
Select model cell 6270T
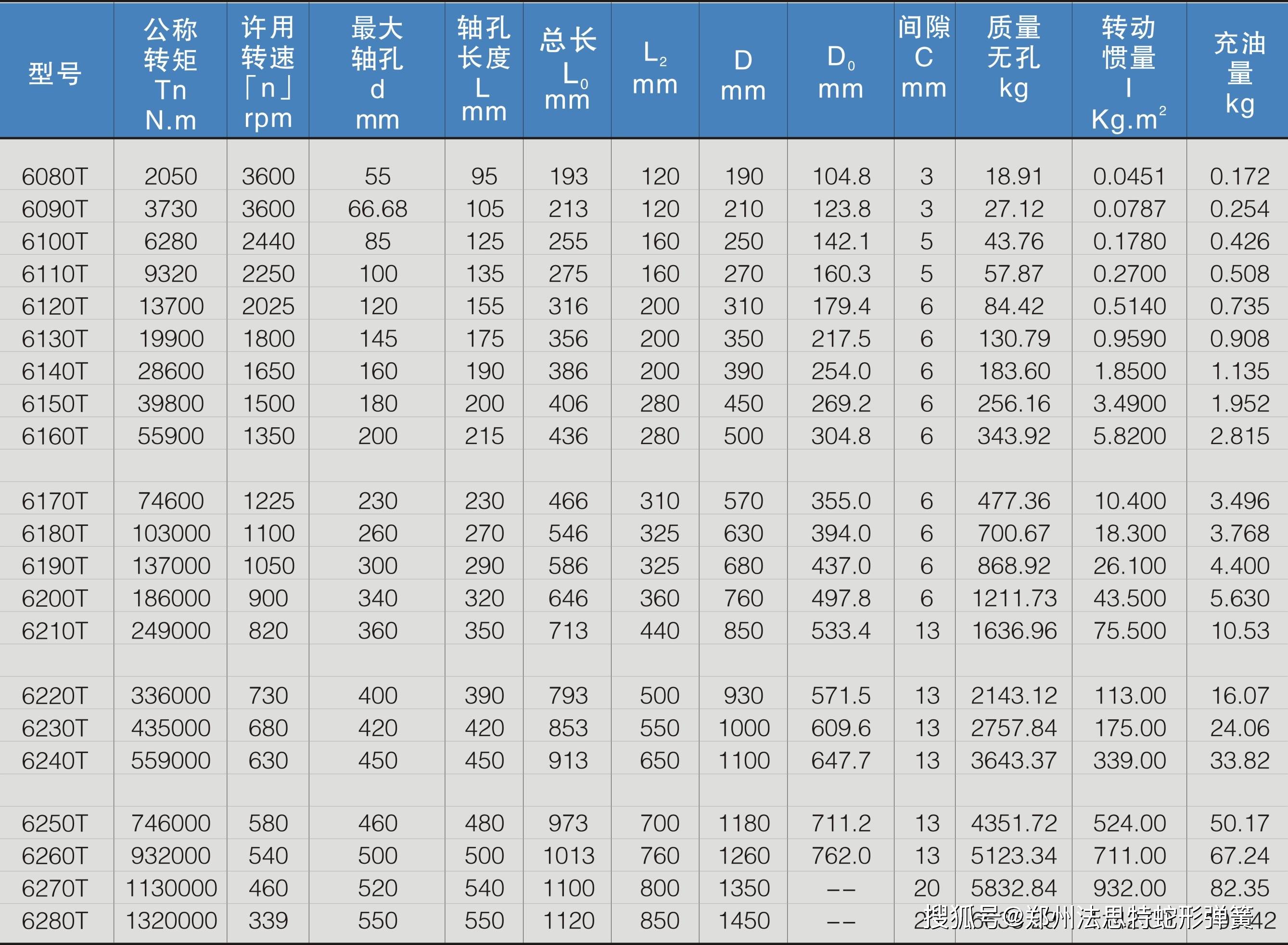[55, 889]
